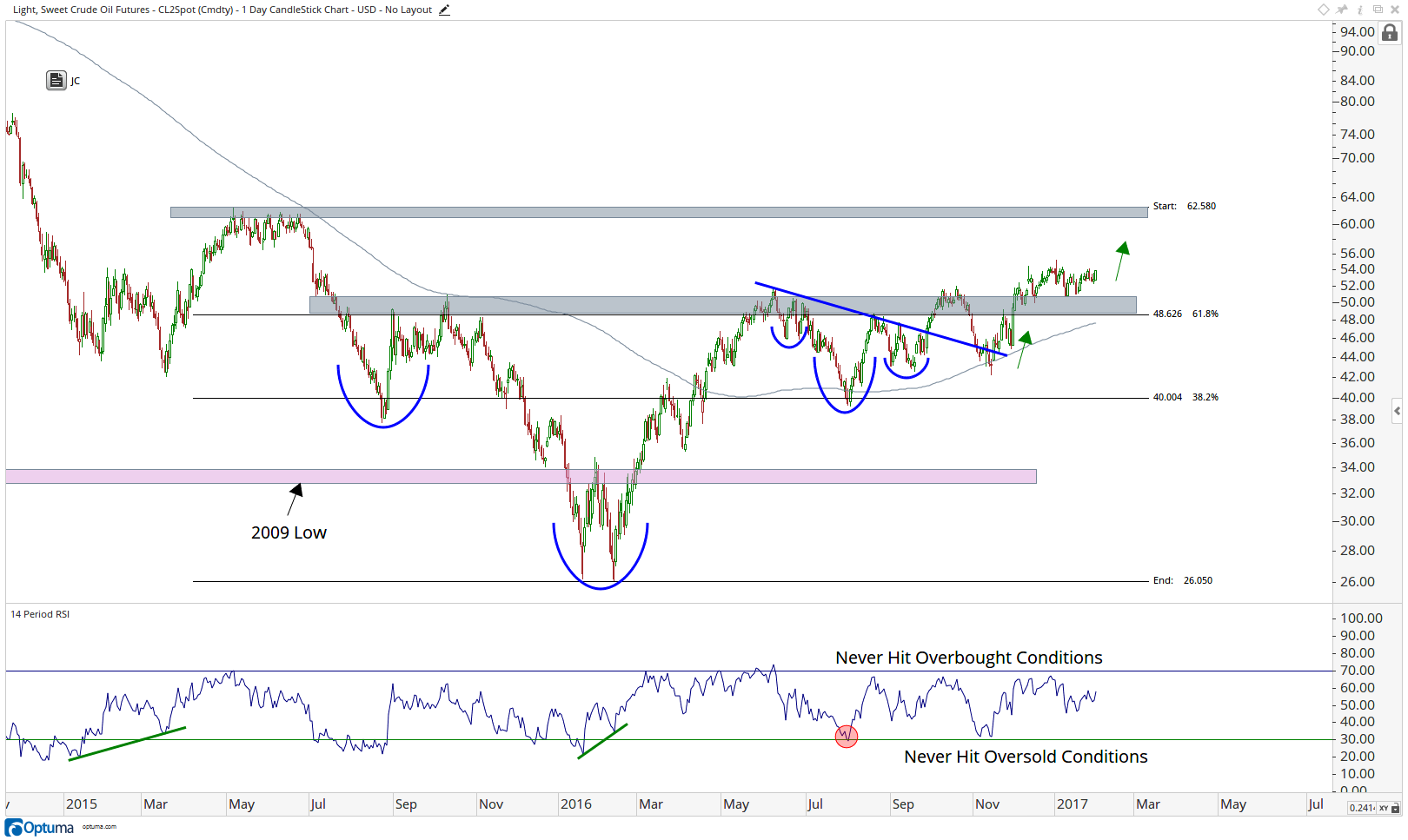Click the diamond icon in the top-right header

[x=1324, y=10]
